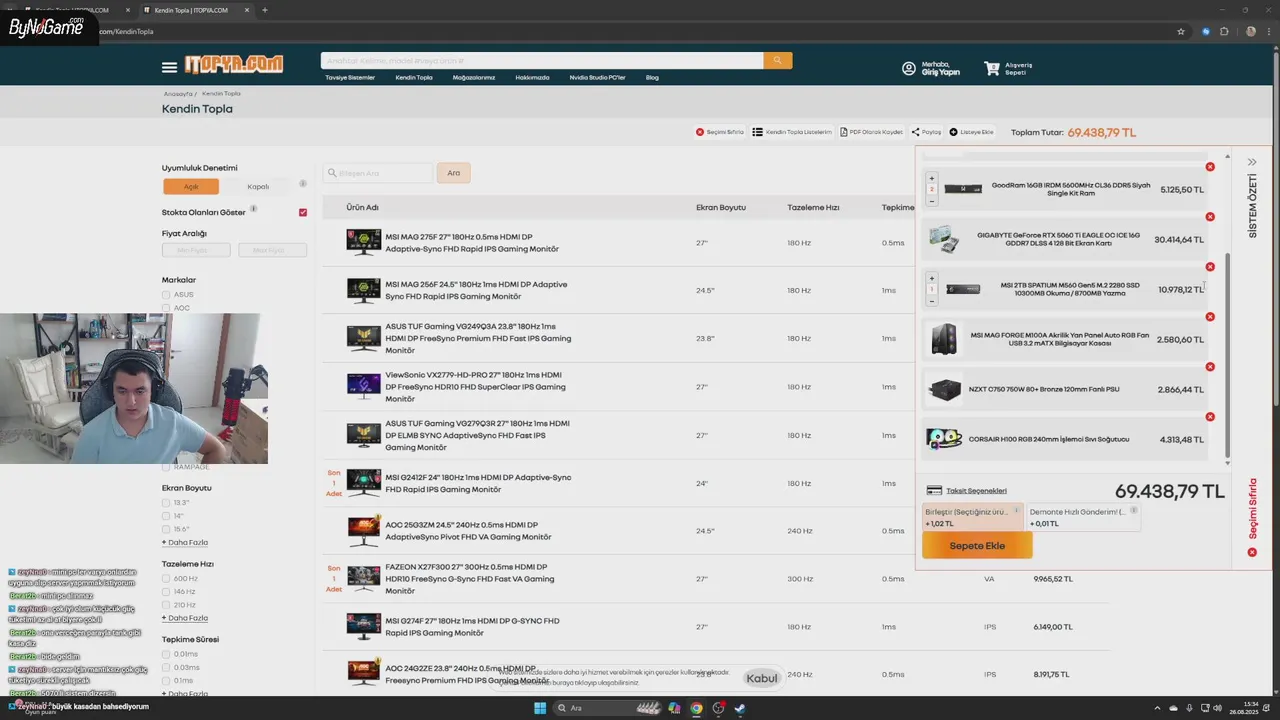Remove NZXT C750 PSU with red X
The width and height of the screenshot is (1280, 720).
pyautogui.click(x=1210, y=367)
